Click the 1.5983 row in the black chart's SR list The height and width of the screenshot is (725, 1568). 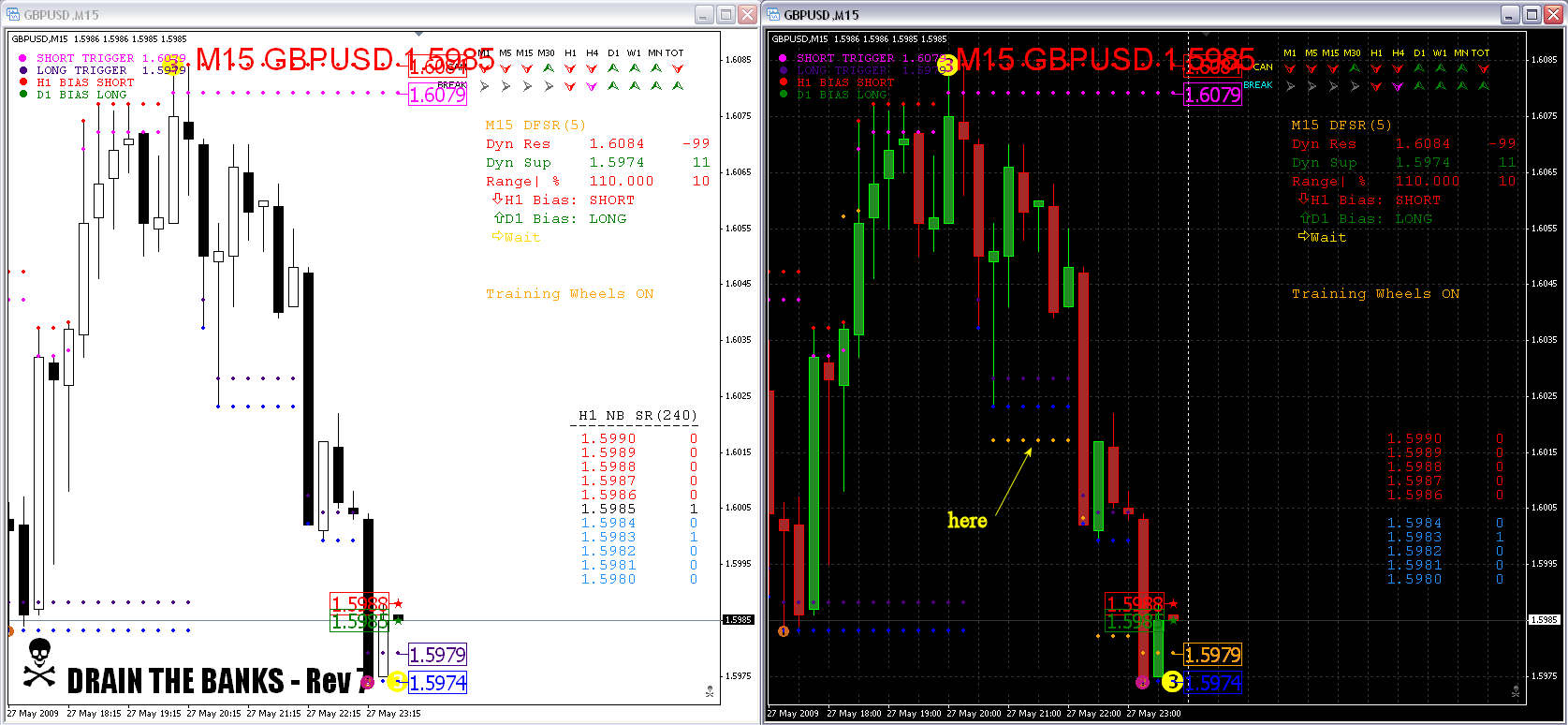[1445, 537]
